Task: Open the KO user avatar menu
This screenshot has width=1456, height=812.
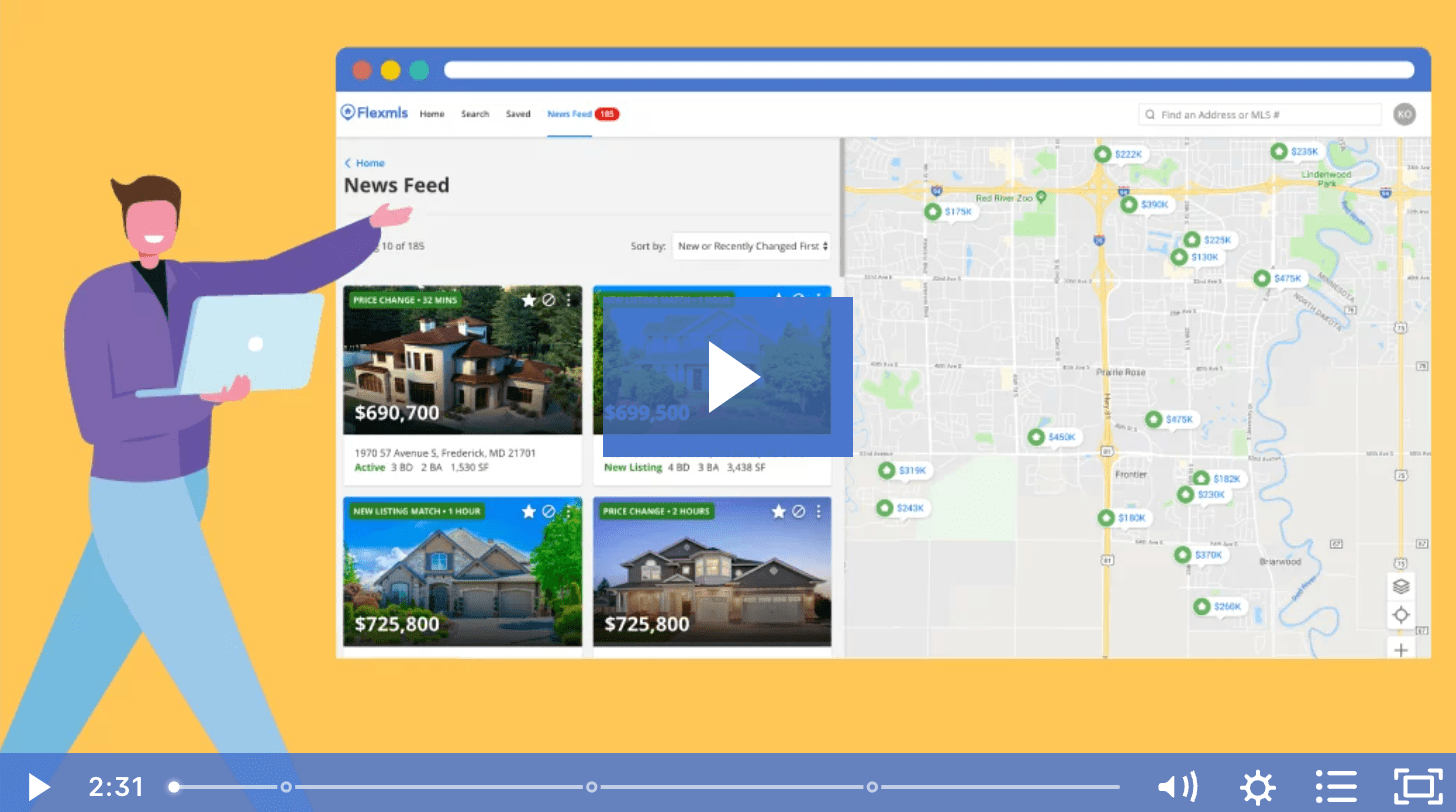Action: (x=1404, y=115)
